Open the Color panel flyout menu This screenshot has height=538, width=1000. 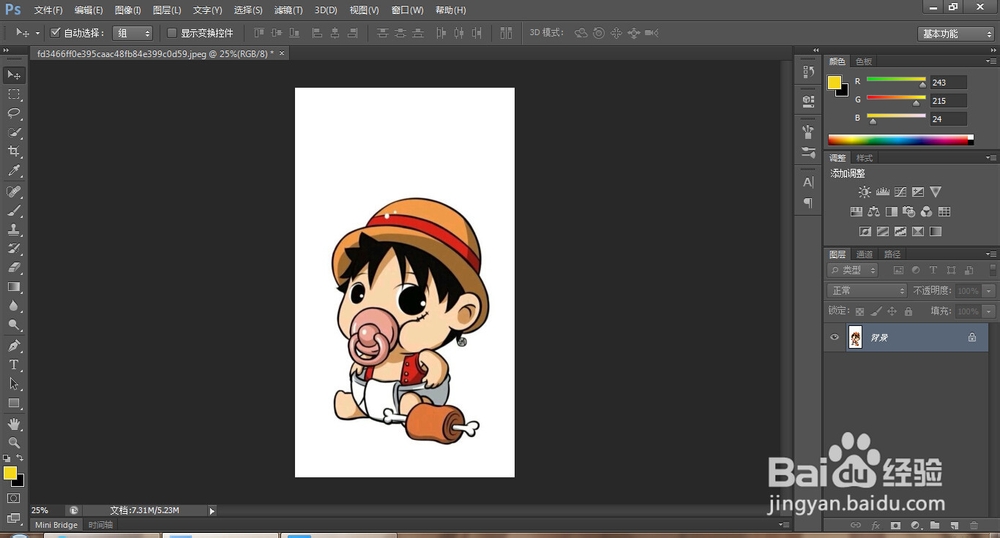click(990, 61)
